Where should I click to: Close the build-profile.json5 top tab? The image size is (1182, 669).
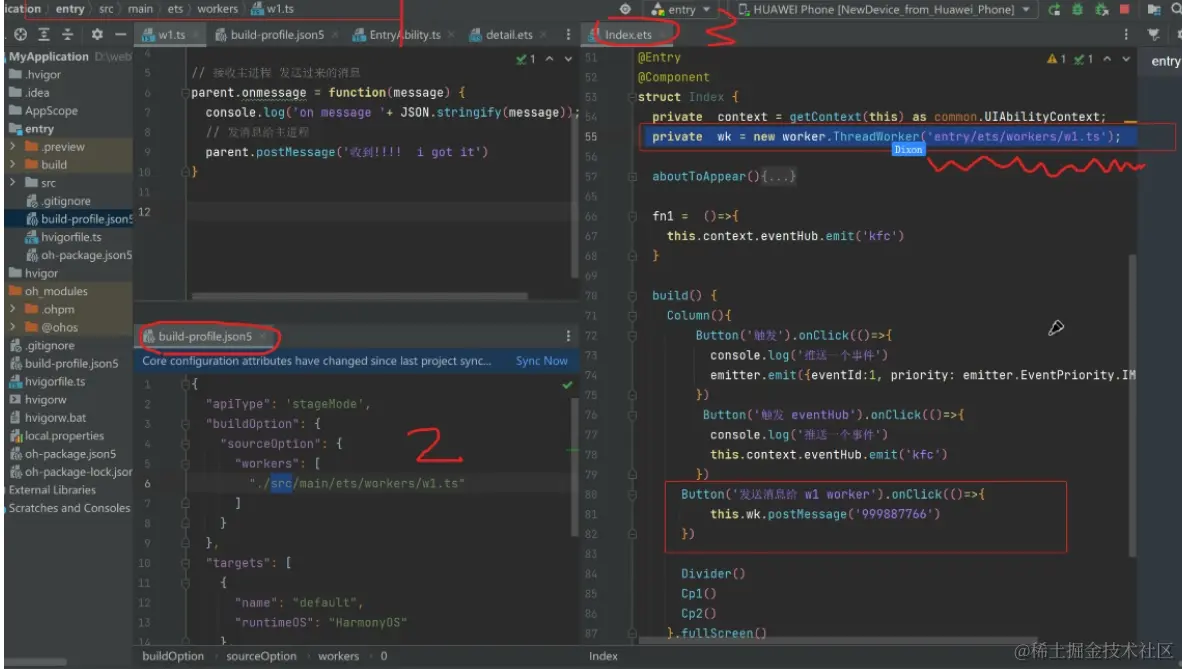pos(335,35)
